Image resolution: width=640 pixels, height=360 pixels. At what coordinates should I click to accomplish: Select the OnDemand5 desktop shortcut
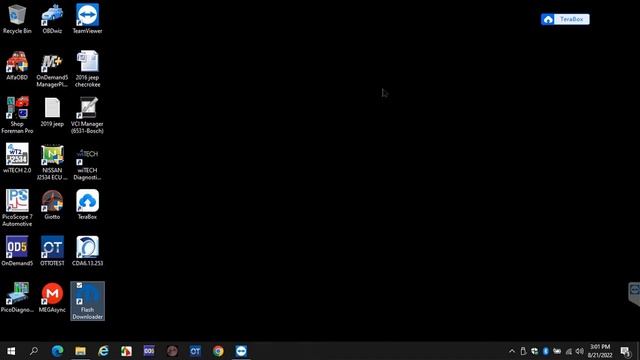17,251
